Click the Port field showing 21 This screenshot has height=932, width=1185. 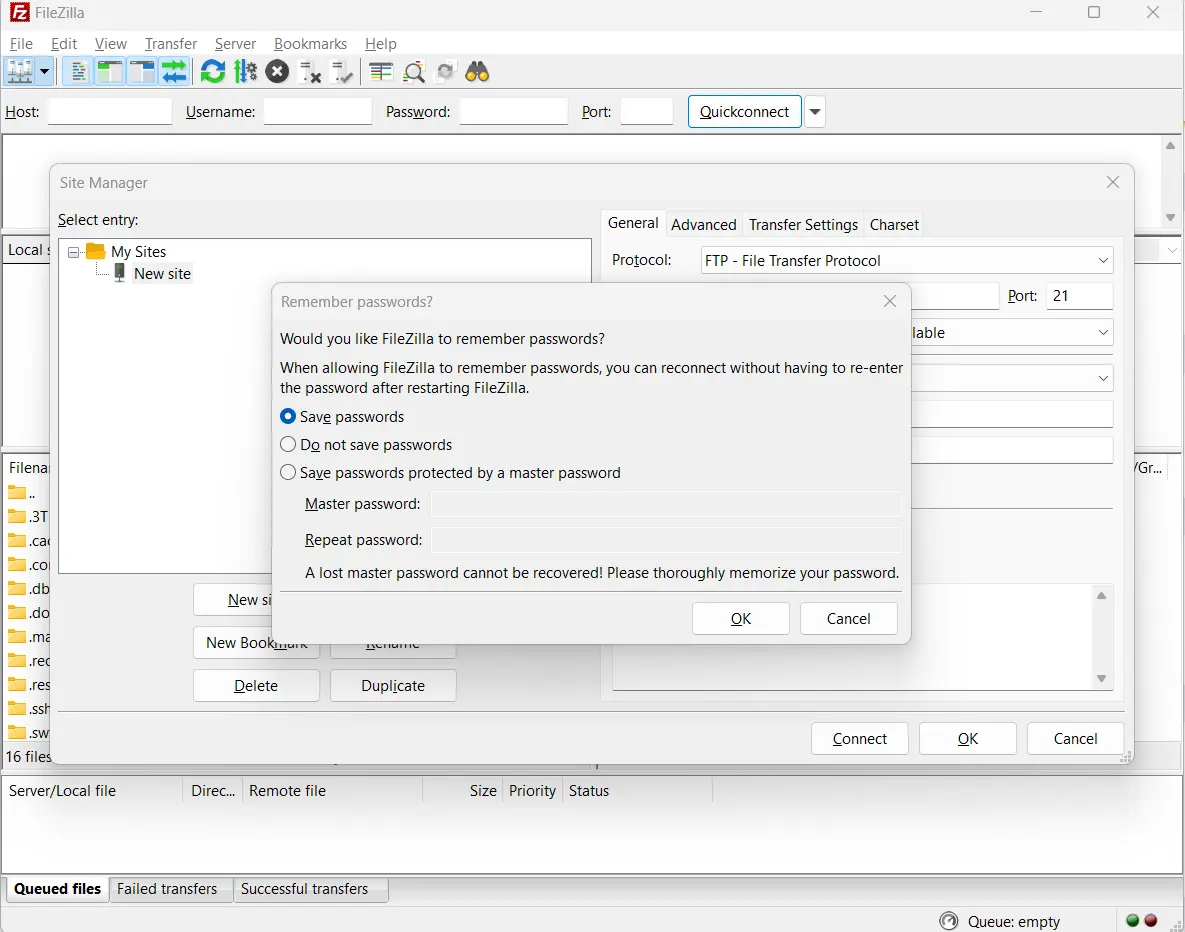pyautogui.click(x=1079, y=296)
